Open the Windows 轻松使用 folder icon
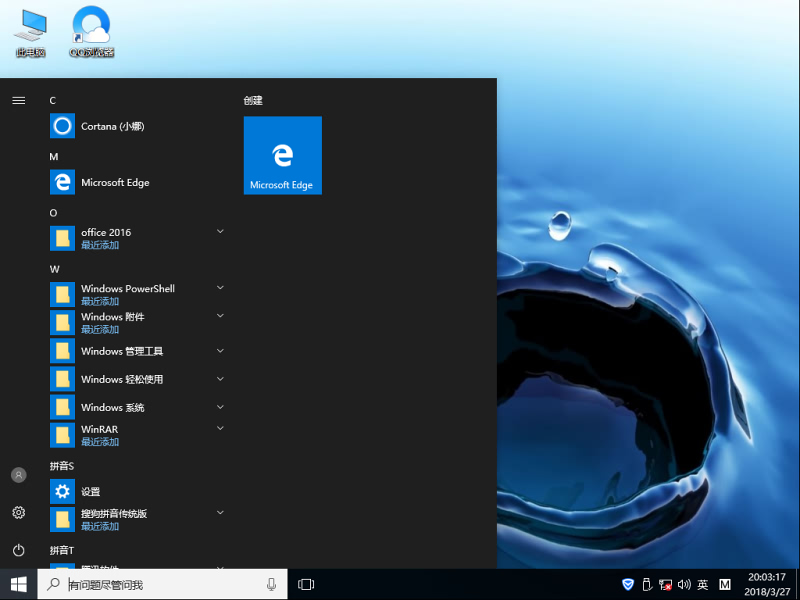The width and height of the screenshot is (800, 600). [62, 379]
